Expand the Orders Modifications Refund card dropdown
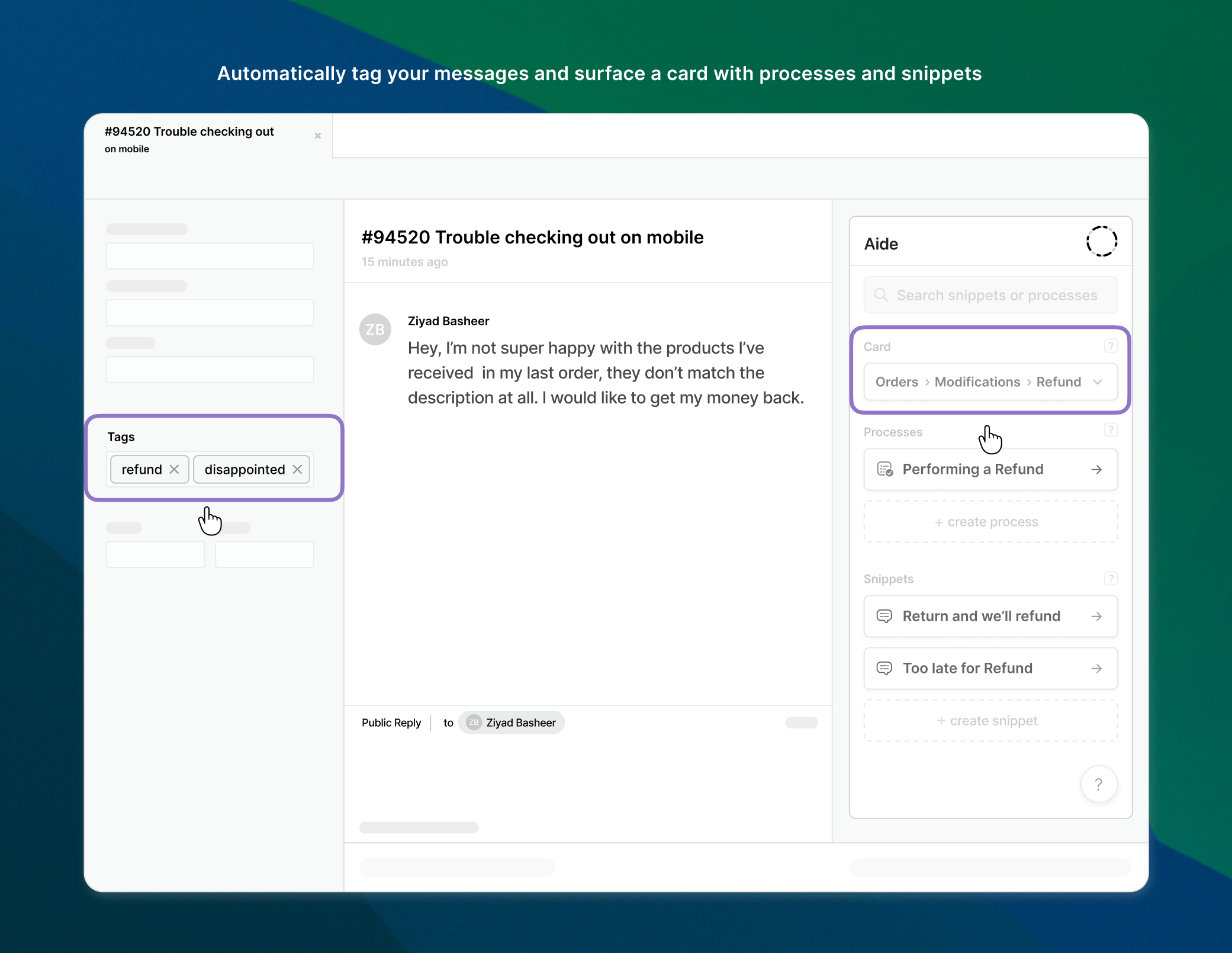1232x953 pixels. click(x=1098, y=382)
